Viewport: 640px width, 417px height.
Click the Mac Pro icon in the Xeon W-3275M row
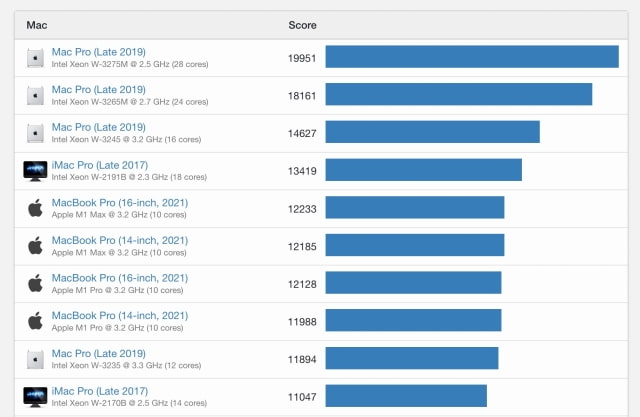point(35,58)
